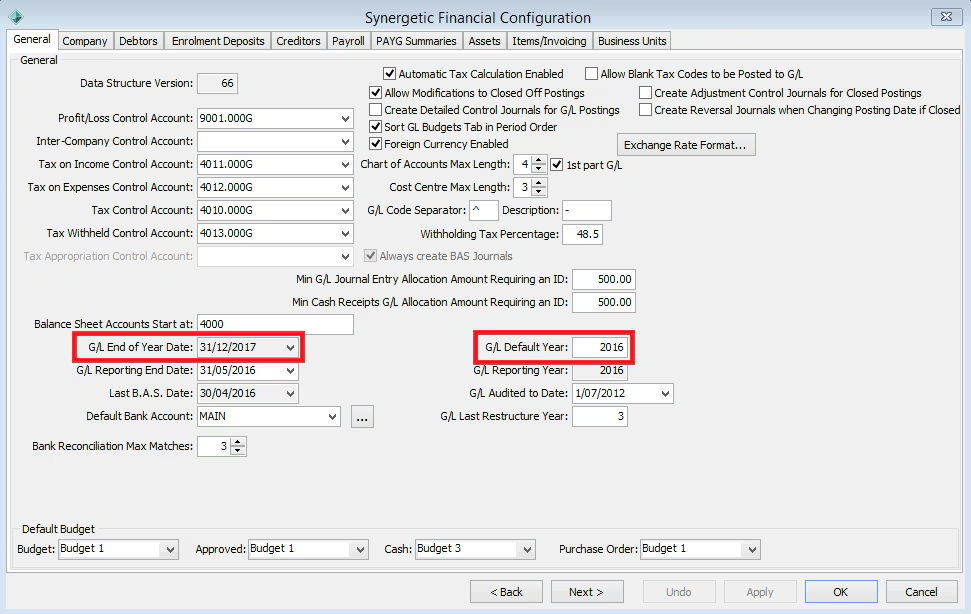Open the Creditors tab
This screenshot has width=971, height=614.
(x=298, y=41)
